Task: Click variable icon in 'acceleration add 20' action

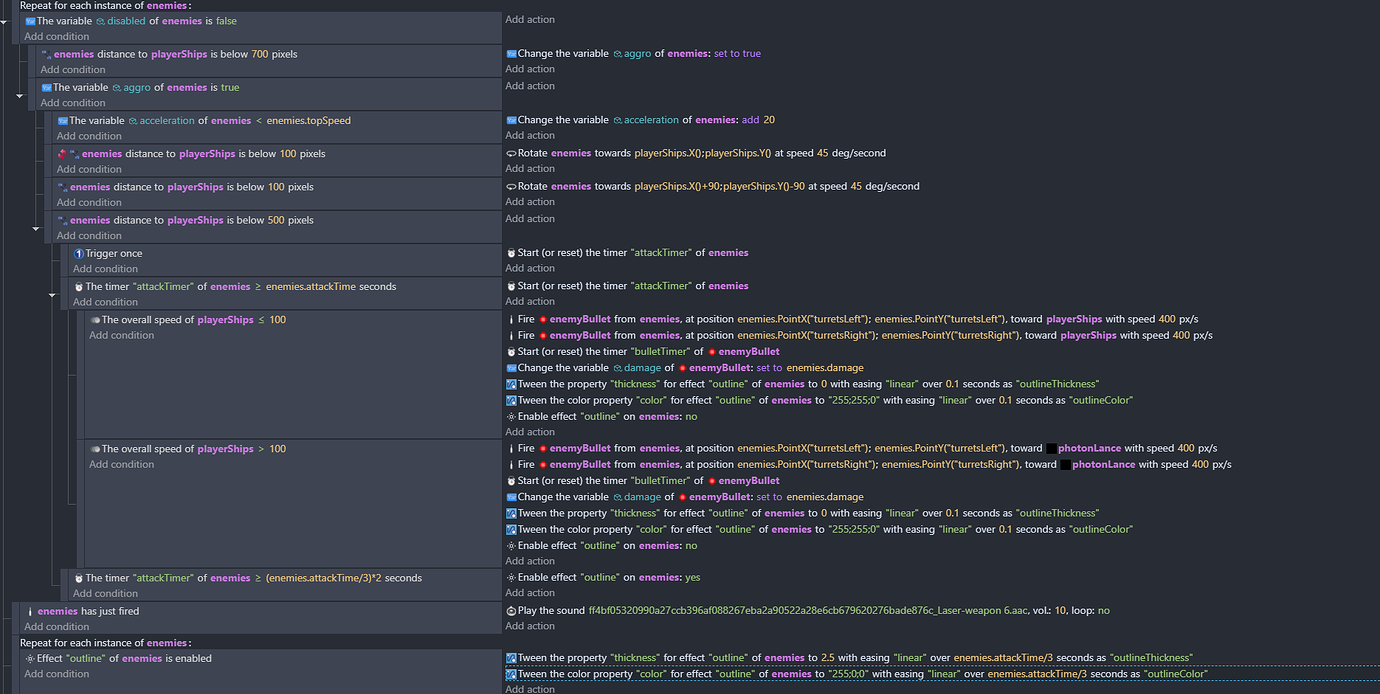Action: [x=511, y=120]
